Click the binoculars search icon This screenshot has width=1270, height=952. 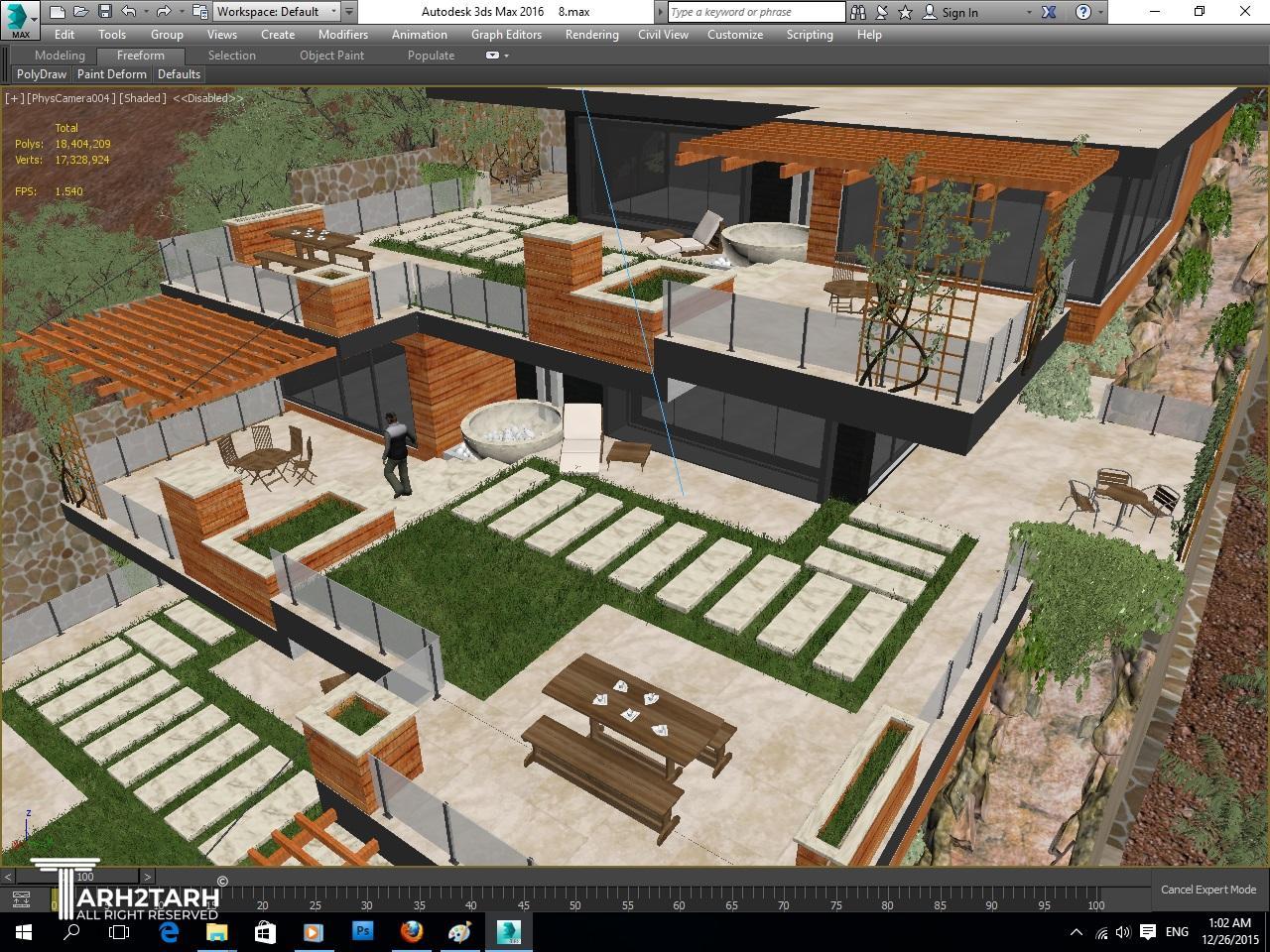point(860,12)
